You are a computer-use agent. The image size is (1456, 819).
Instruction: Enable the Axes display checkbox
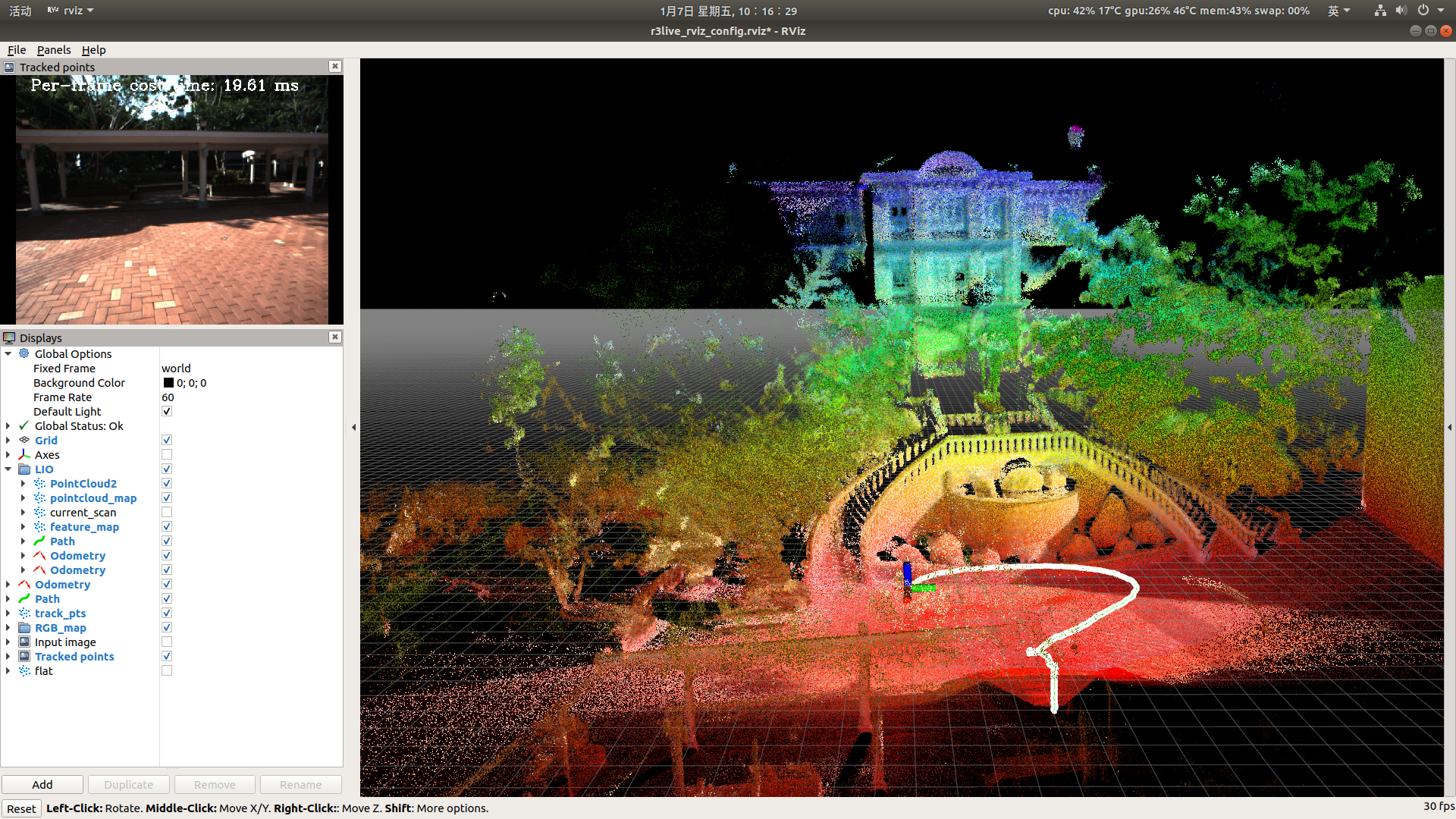coord(167,454)
